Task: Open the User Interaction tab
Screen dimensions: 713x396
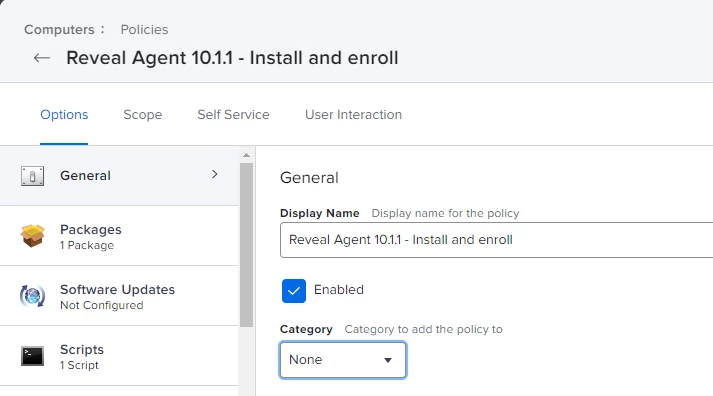Action: [x=353, y=115]
